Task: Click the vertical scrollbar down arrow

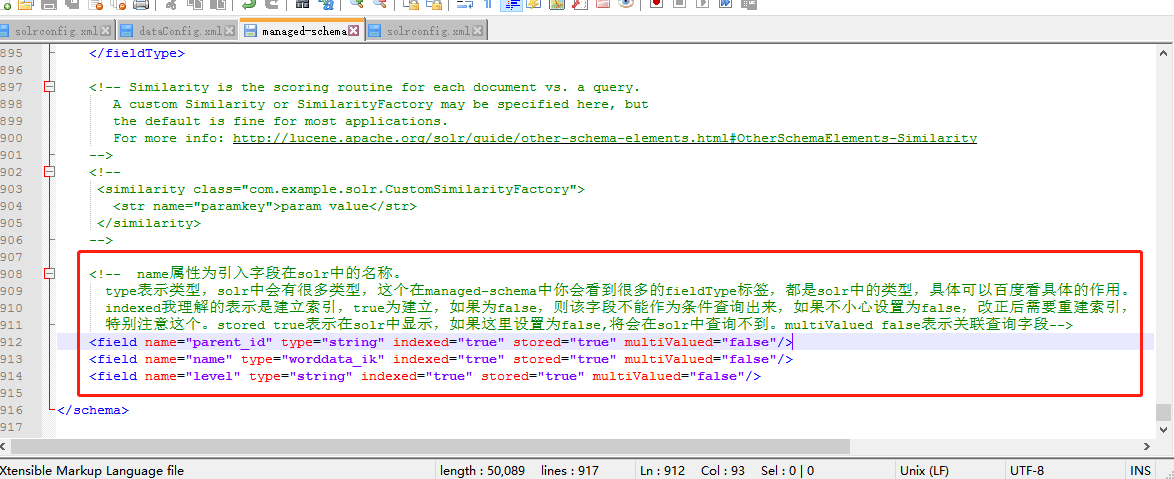Action: coord(1163,430)
